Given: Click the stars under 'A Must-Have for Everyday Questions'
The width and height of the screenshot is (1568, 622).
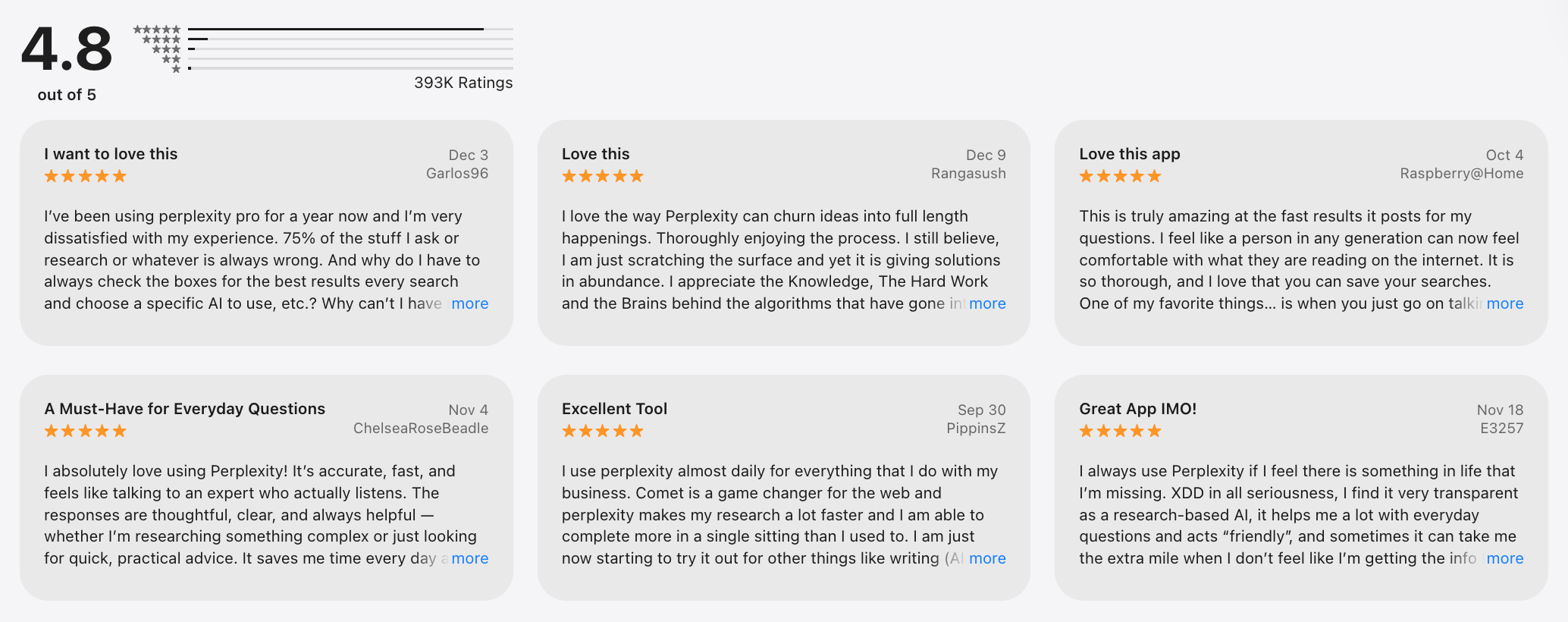Looking at the screenshot, I should click(85, 430).
